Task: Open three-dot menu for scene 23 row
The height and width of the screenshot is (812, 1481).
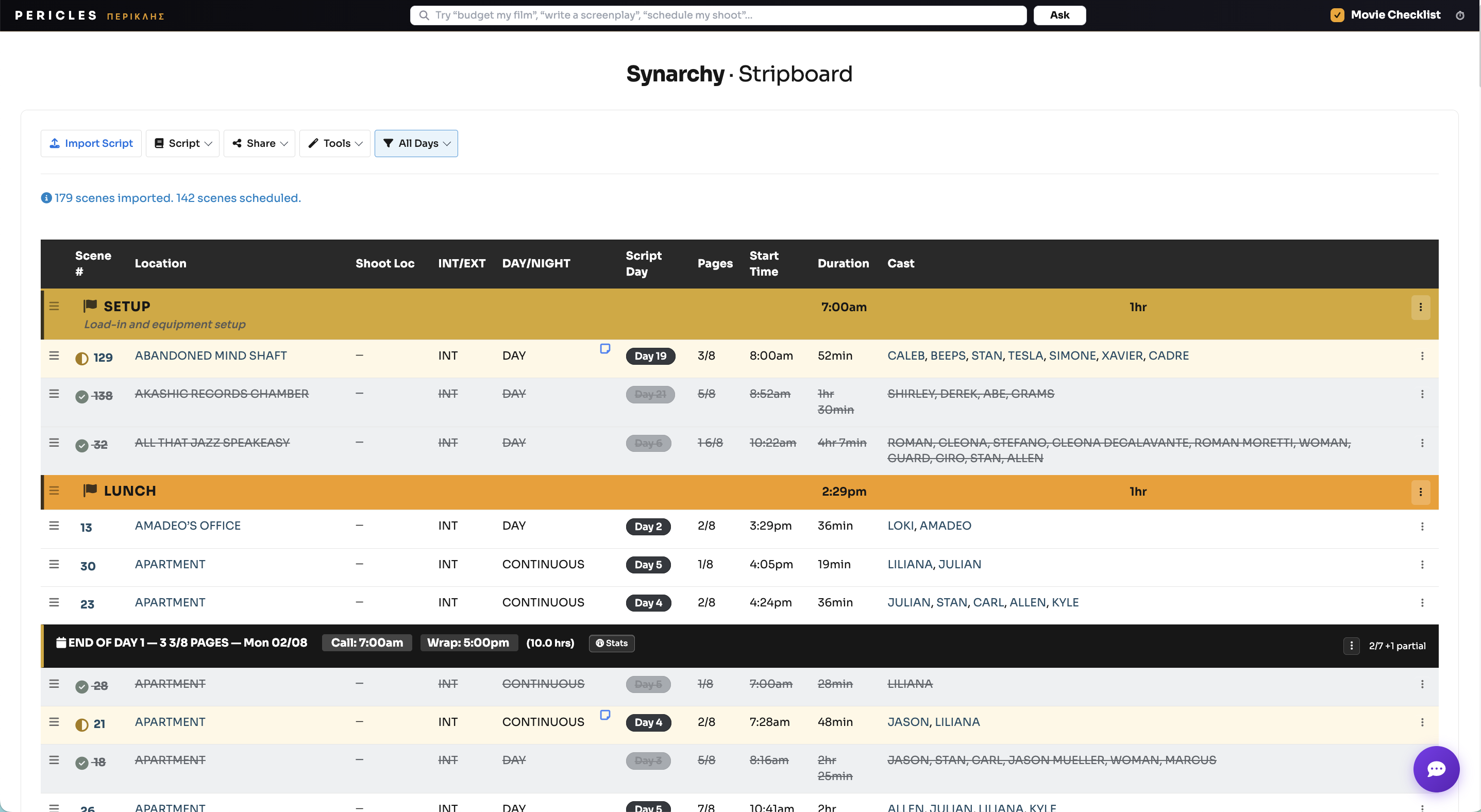Action: [1422, 603]
